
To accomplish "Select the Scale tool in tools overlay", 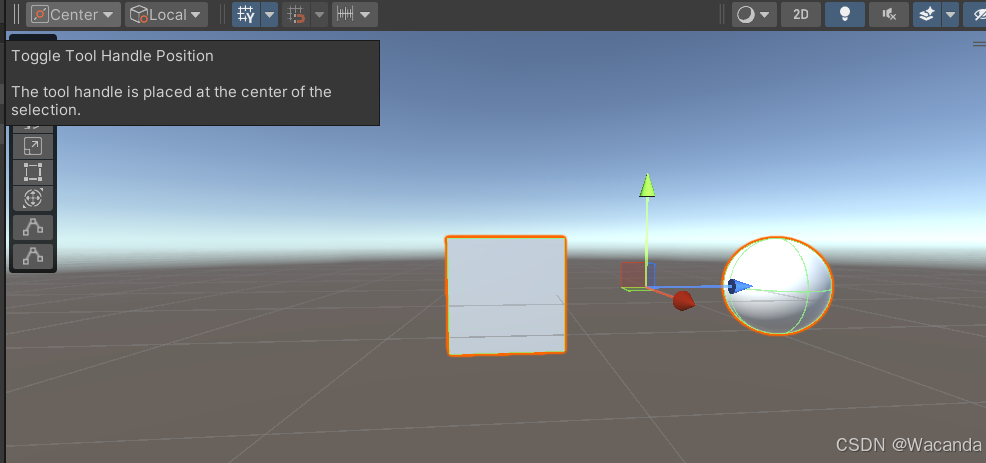I will pyautogui.click(x=33, y=145).
